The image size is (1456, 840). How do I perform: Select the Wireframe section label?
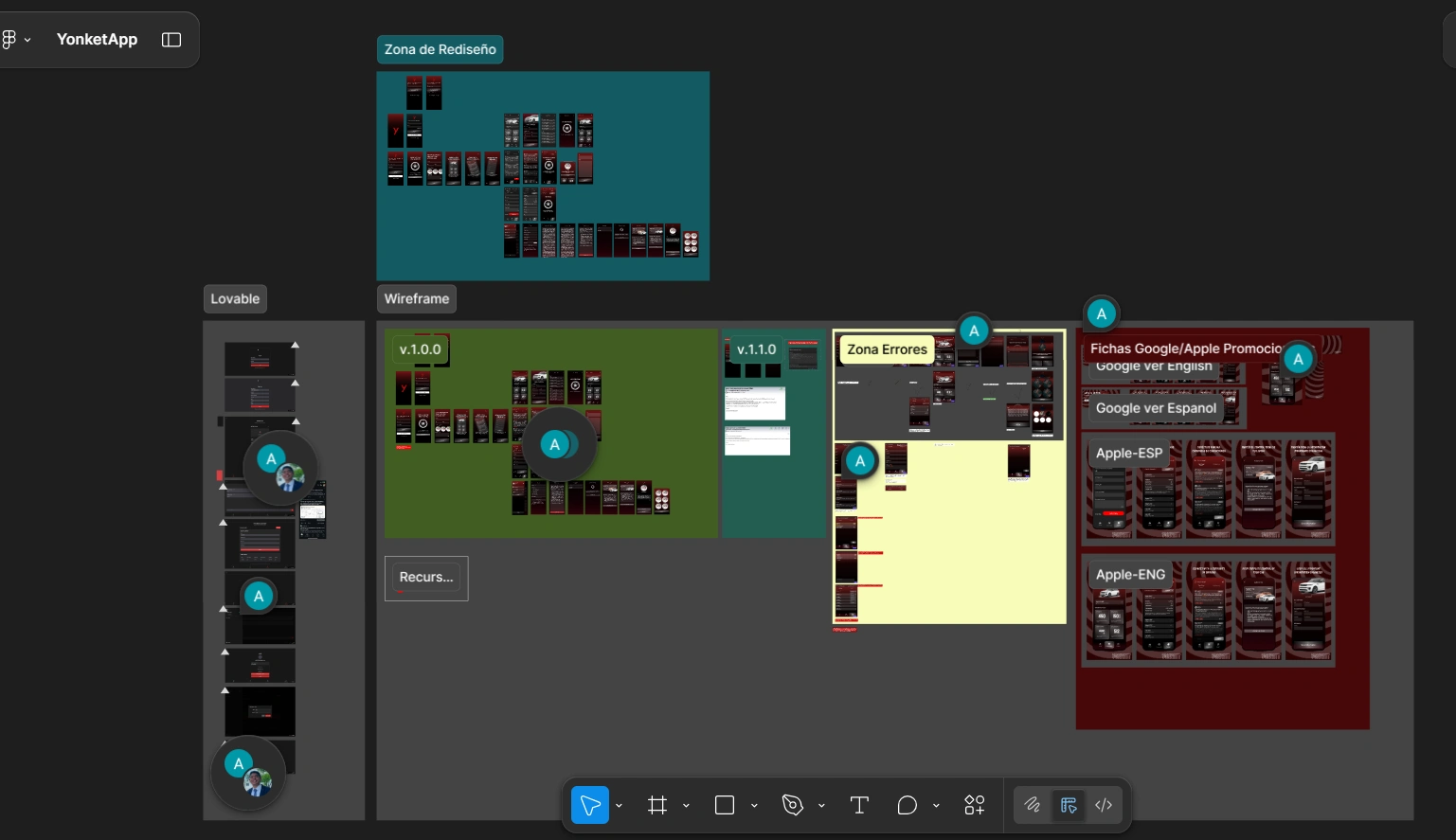pyautogui.click(x=417, y=298)
